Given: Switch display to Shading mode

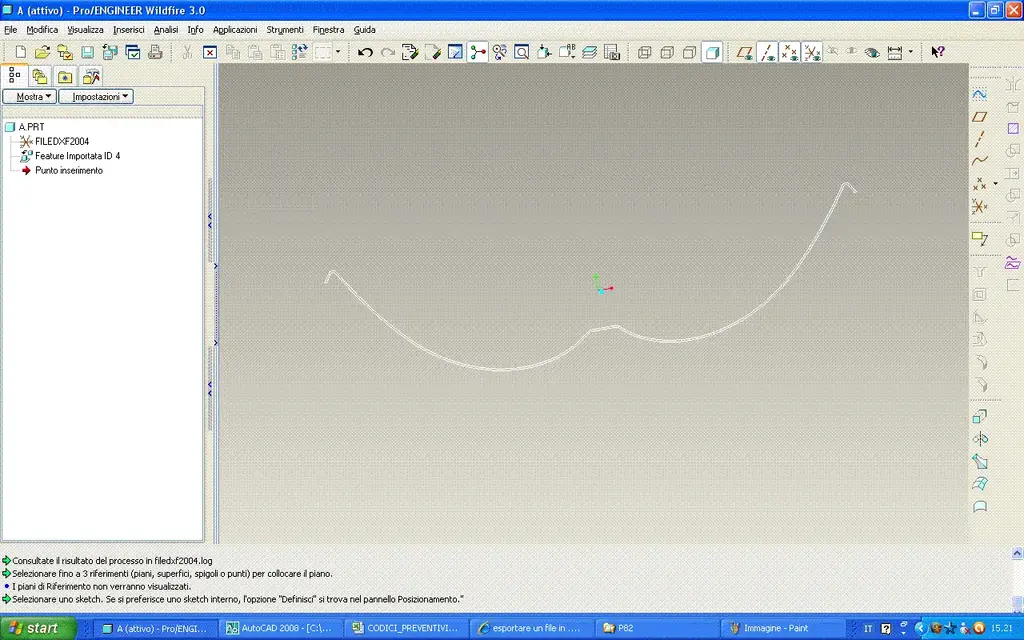Looking at the screenshot, I should pyautogui.click(x=712, y=52).
